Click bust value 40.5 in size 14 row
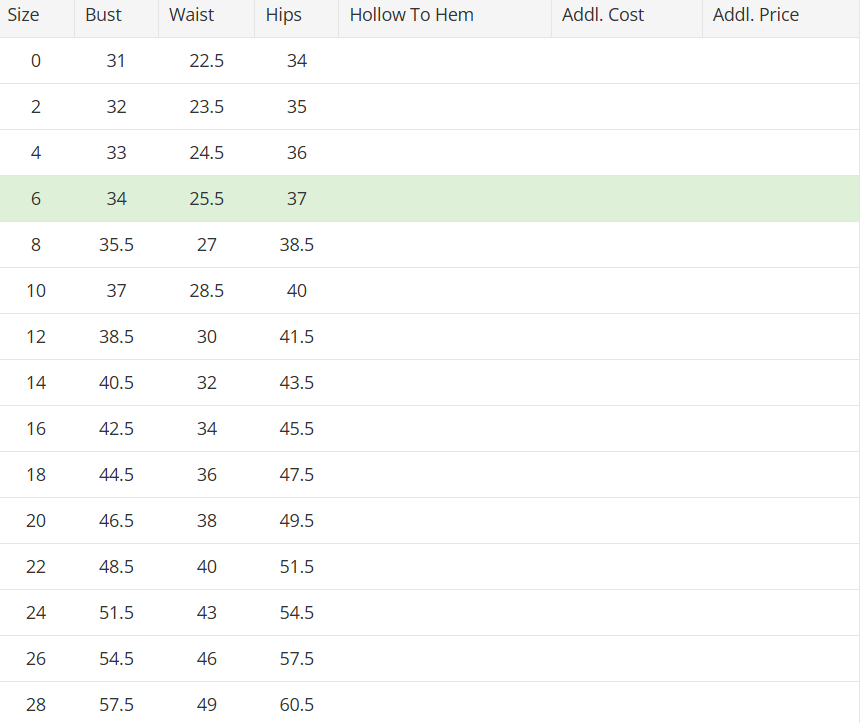Image resolution: width=860 pixels, height=723 pixels. (x=116, y=383)
